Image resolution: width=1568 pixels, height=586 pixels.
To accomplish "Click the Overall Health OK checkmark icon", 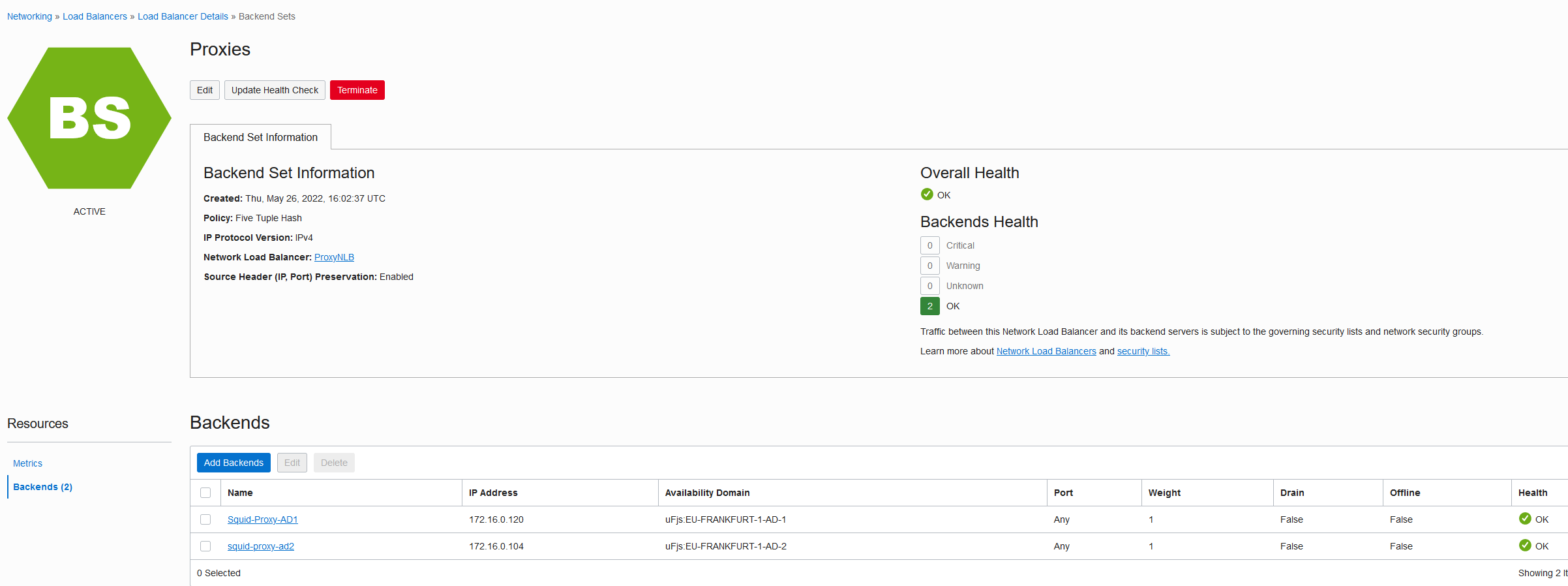I will 927,194.
